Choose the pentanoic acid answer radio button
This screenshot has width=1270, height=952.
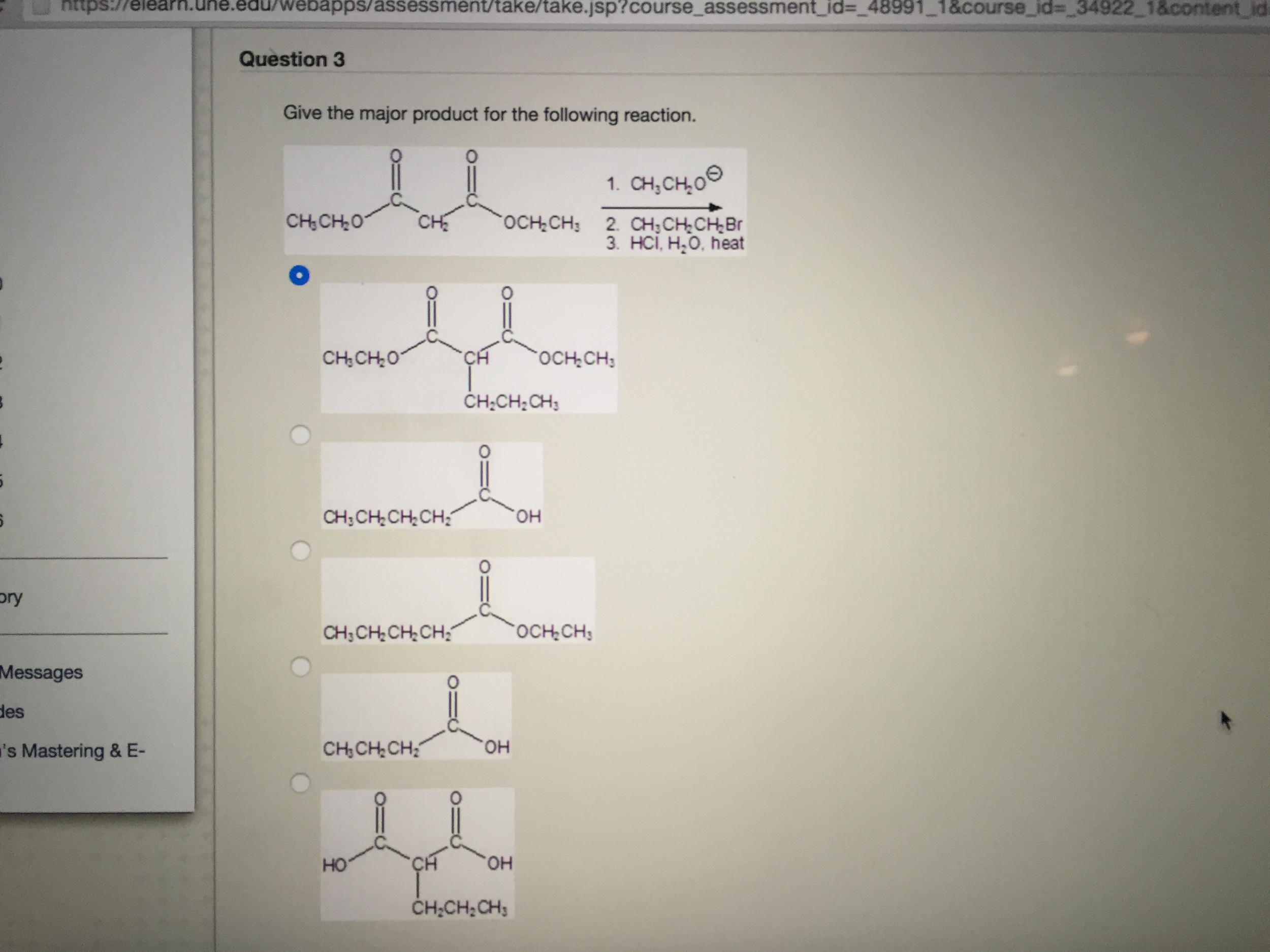(x=300, y=435)
